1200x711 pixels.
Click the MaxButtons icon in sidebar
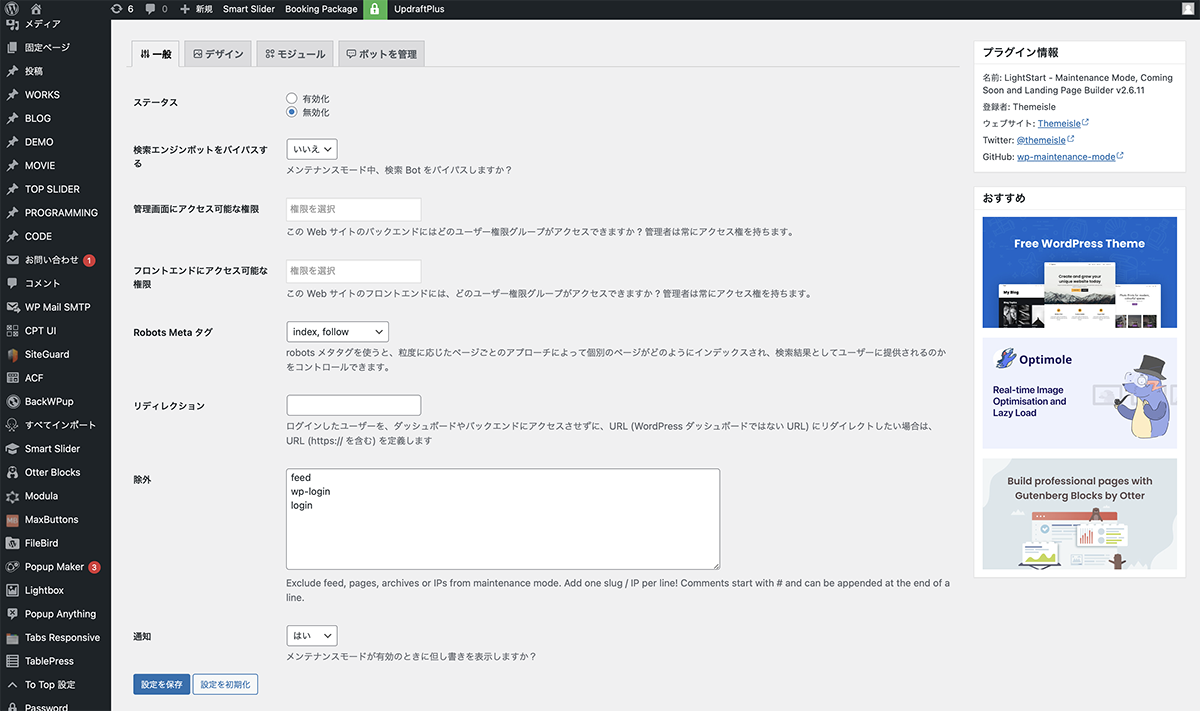(x=13, y=520)
